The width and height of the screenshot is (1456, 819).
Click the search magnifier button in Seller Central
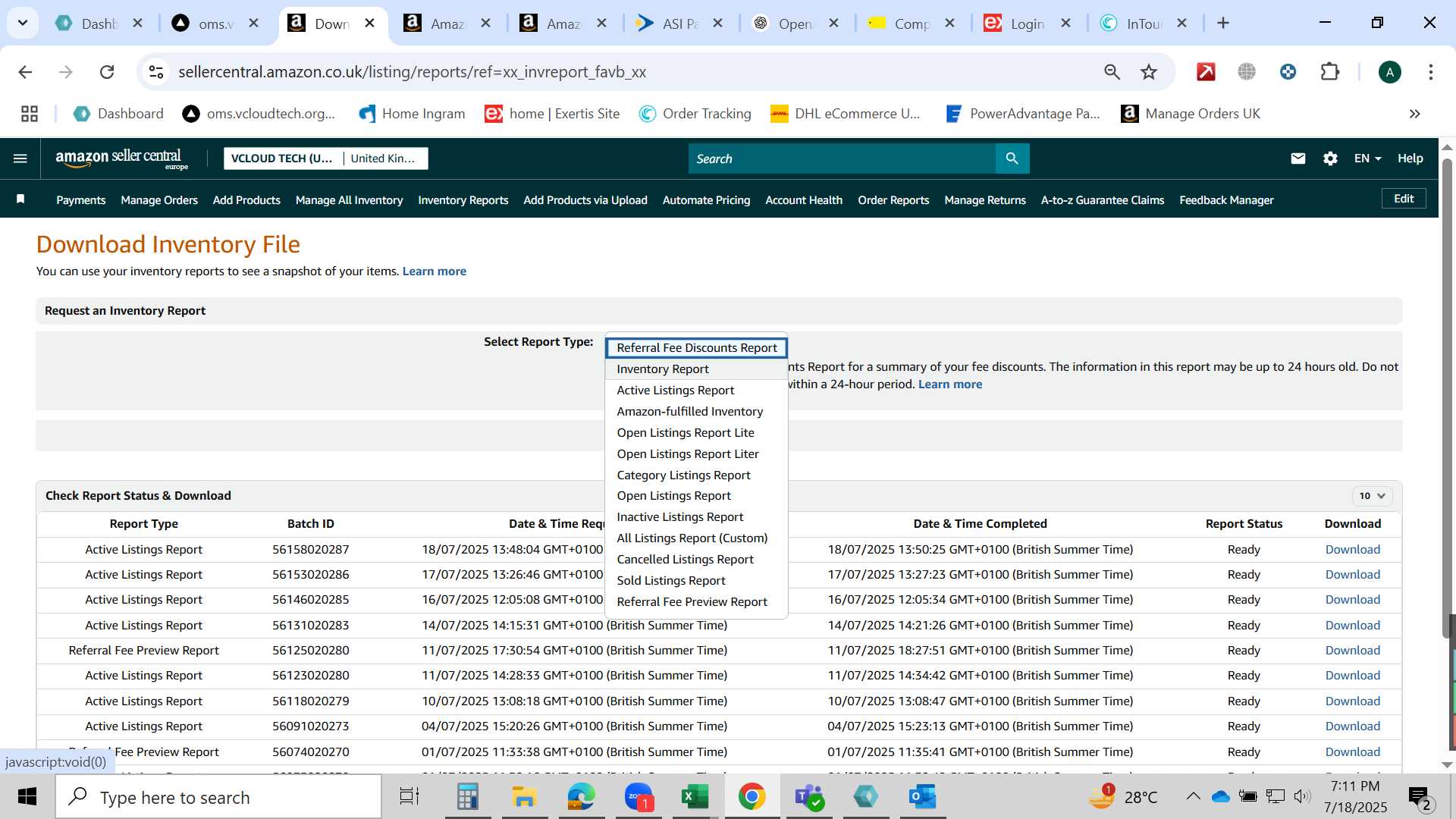(x=1012, y=158)
